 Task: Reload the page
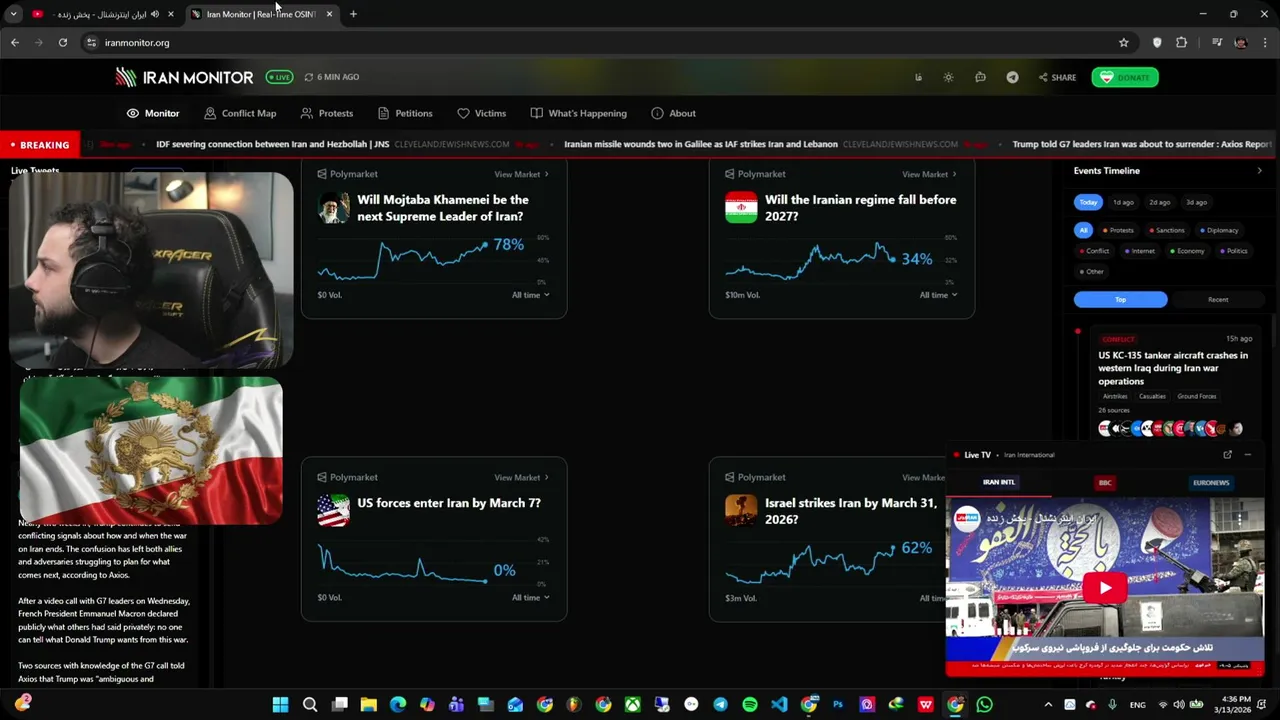[63, 43]
